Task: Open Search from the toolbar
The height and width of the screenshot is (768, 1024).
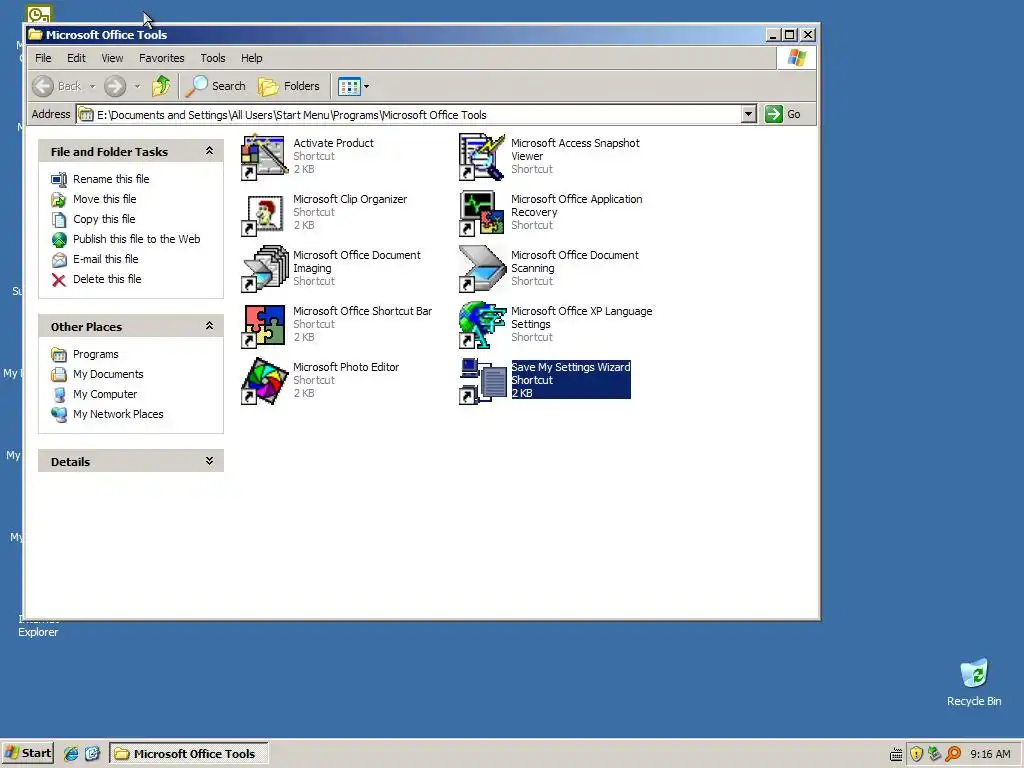Action: tap(216, 86)
